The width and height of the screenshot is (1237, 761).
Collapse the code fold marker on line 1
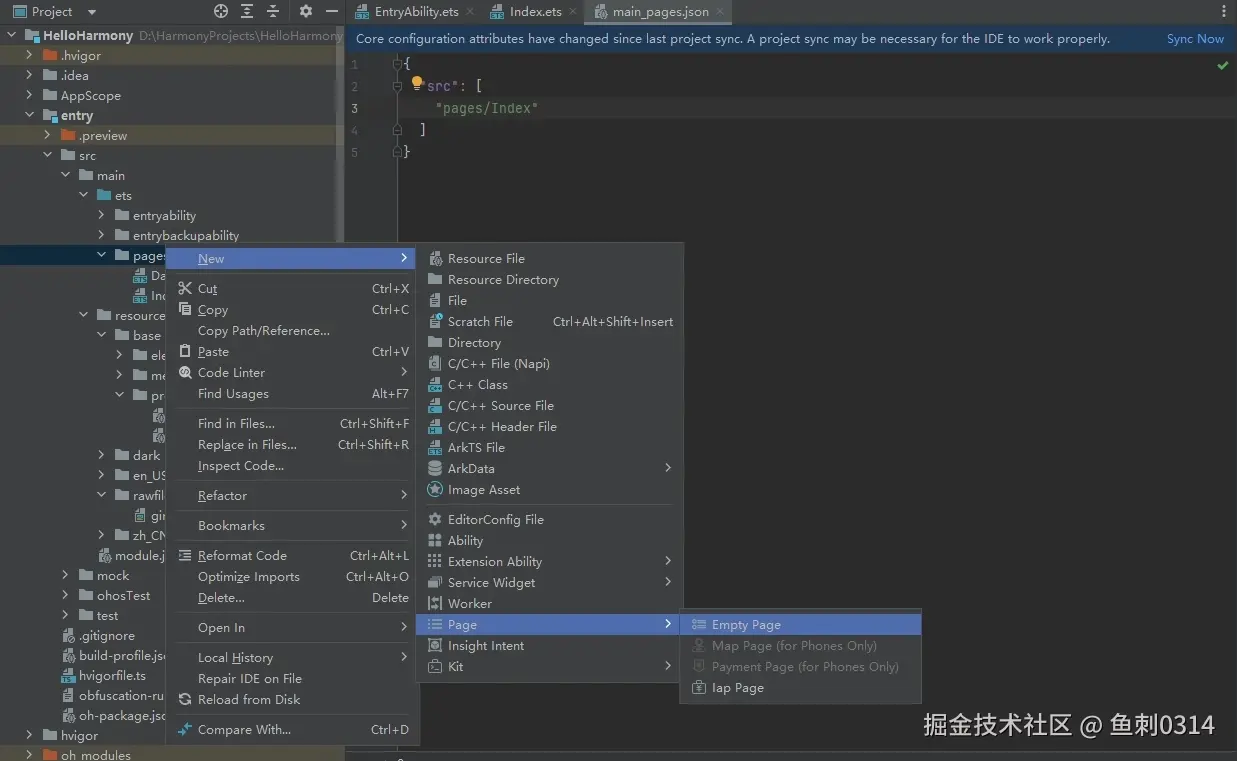[397, 64]
